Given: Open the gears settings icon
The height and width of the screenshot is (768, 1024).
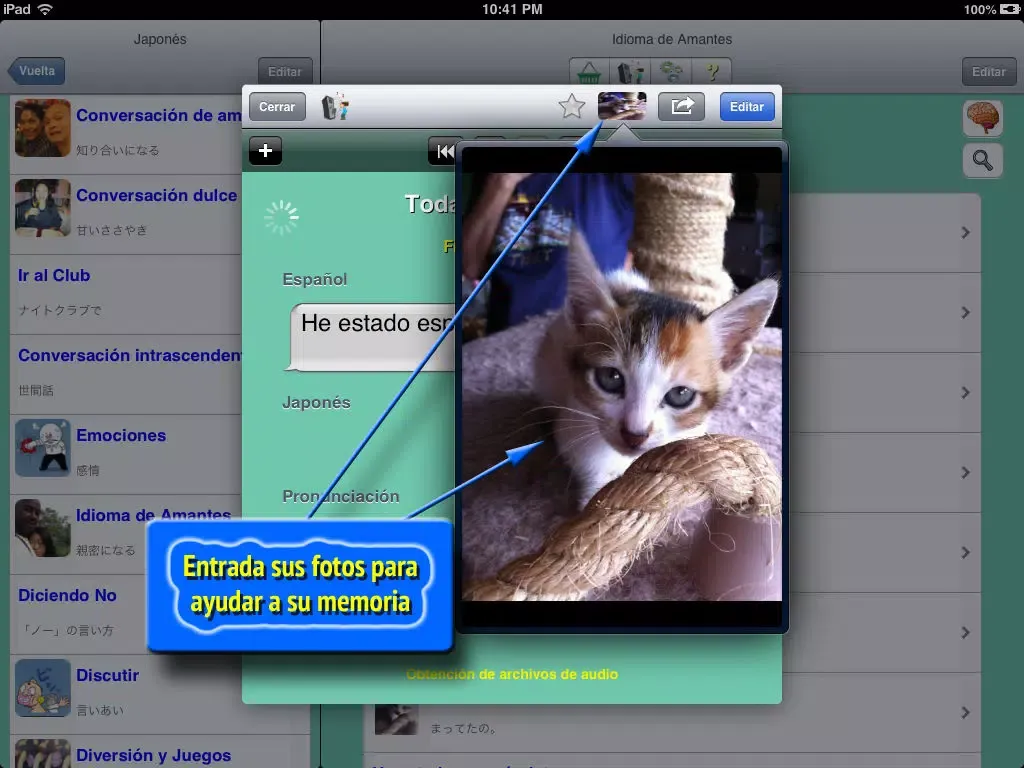Looking at the screenshot, I should pyautogui.click(x=671, y=72).
